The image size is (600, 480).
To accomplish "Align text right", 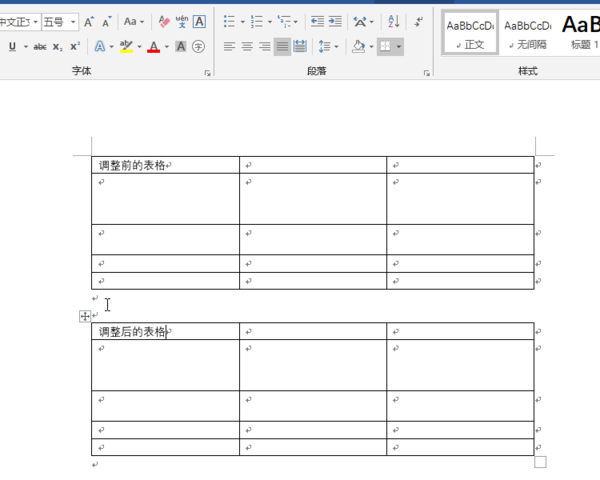I will tap(264, 47).
